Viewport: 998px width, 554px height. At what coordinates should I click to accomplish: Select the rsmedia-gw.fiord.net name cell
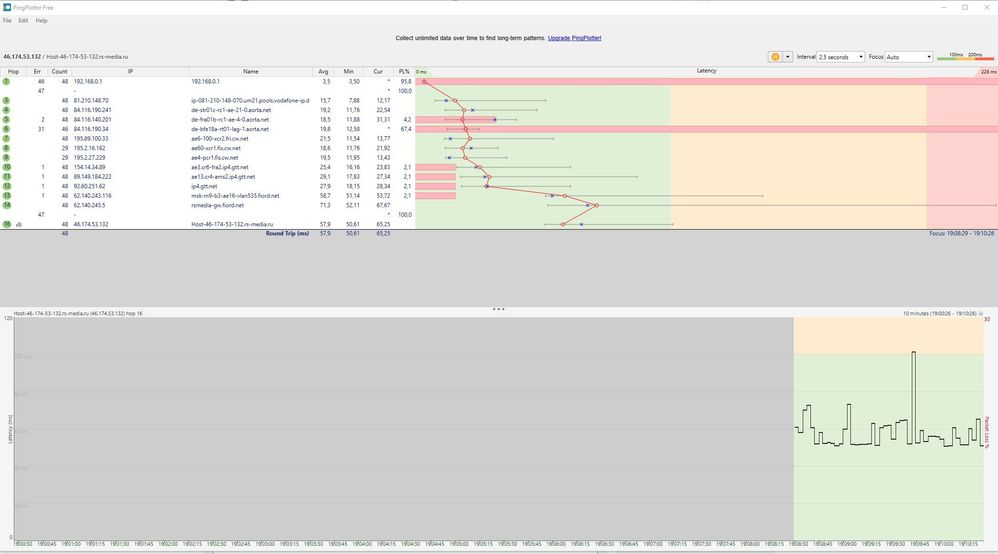tap(218, 206)
